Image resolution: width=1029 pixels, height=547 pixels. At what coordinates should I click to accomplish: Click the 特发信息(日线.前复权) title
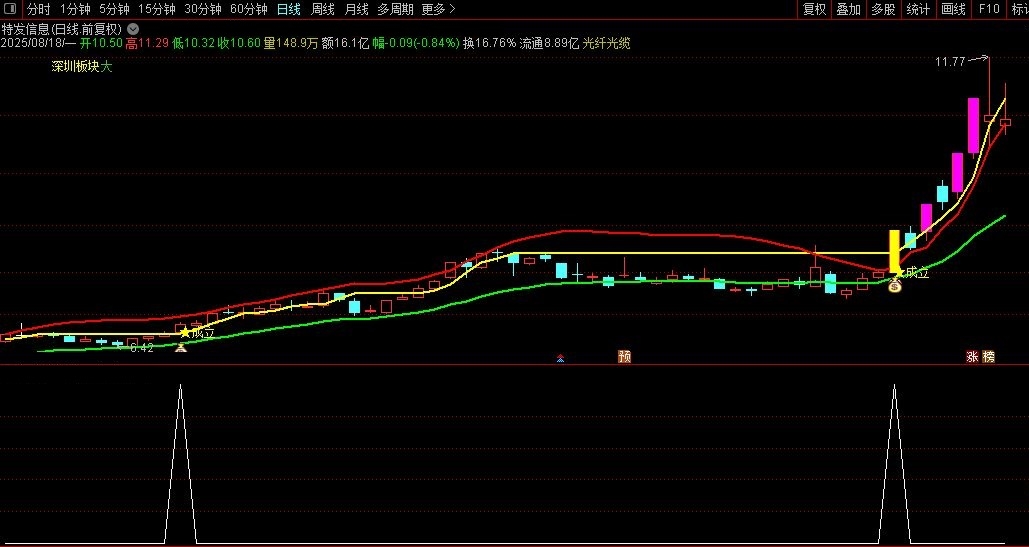(62, 29)
